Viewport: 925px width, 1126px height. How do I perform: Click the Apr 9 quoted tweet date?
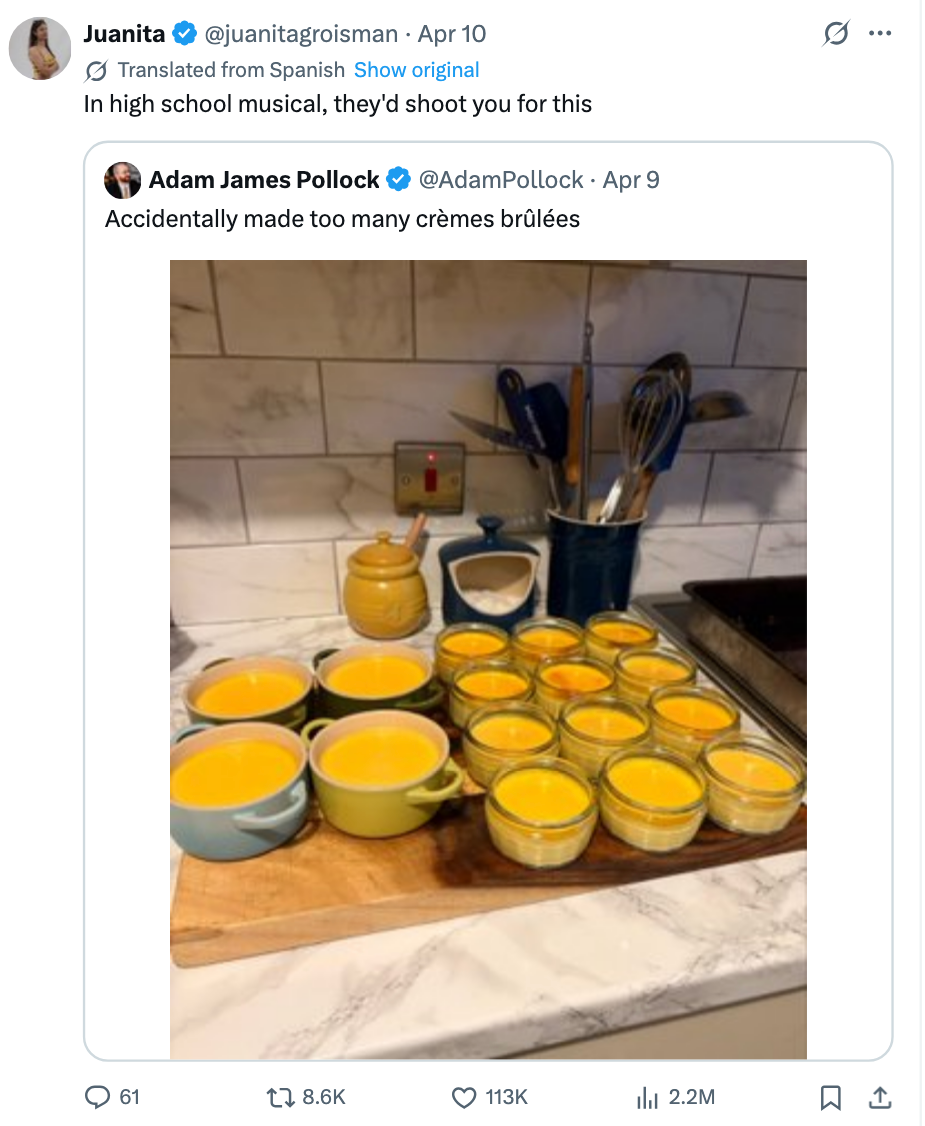tap(631, 180)
